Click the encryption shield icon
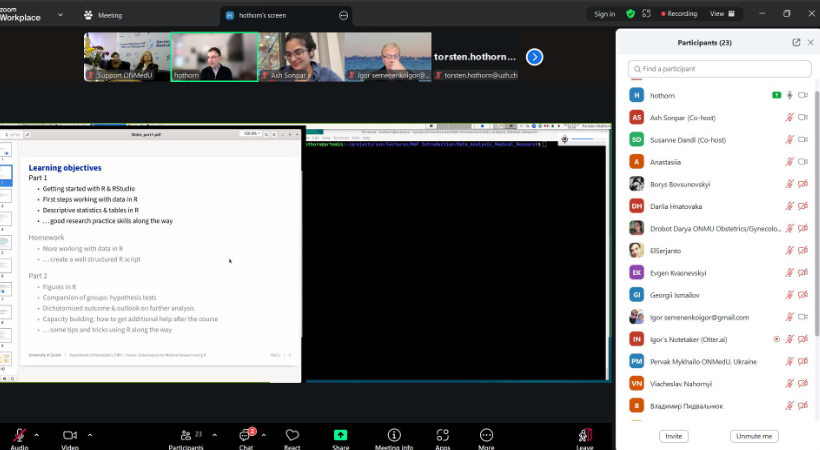The width and height of the screenshot is (820, 450). pyautogui.click(x=630, y=14)
